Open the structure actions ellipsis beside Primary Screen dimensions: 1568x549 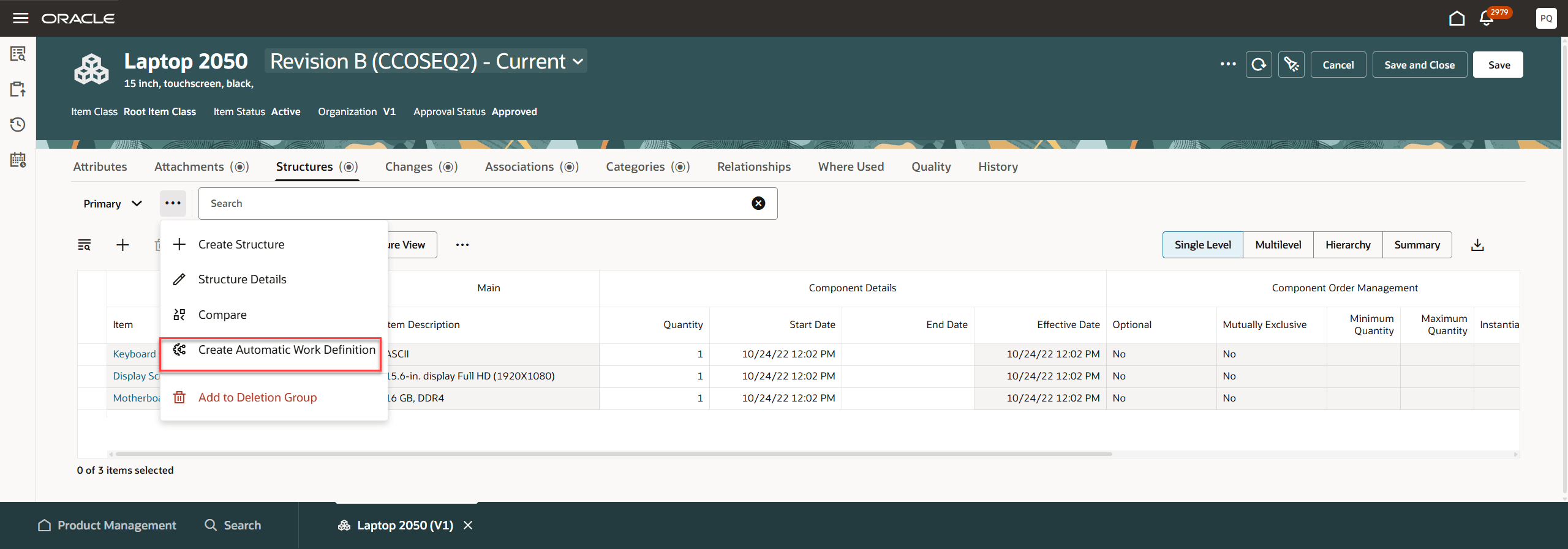coord(173,203)
